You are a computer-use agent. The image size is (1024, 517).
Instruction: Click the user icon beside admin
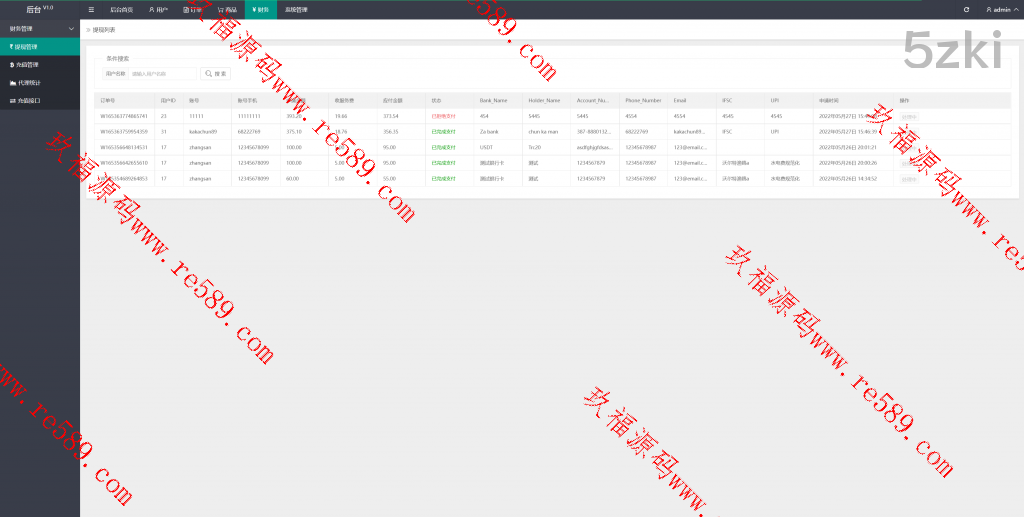point(988,9)
